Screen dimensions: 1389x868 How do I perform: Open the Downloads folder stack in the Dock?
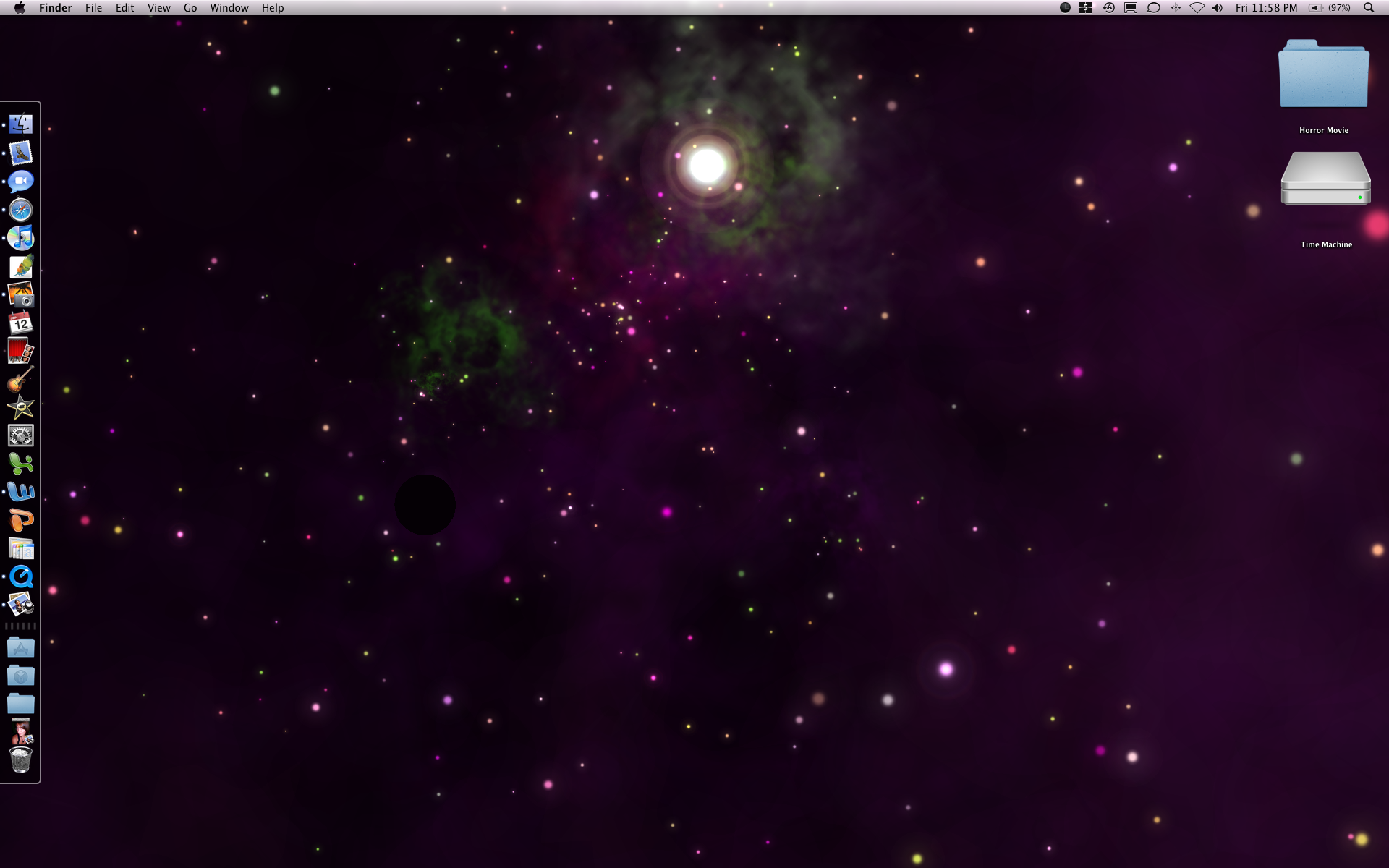click(21, 676)
